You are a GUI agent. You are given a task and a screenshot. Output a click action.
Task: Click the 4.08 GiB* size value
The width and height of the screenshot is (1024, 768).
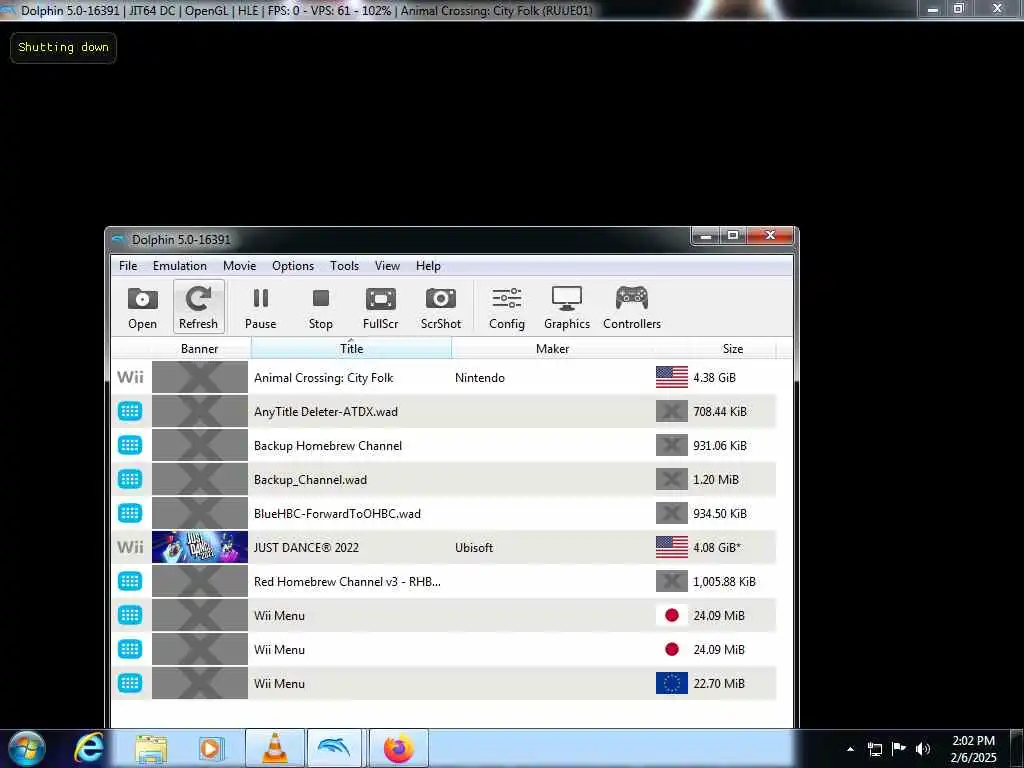pos(717,547)
